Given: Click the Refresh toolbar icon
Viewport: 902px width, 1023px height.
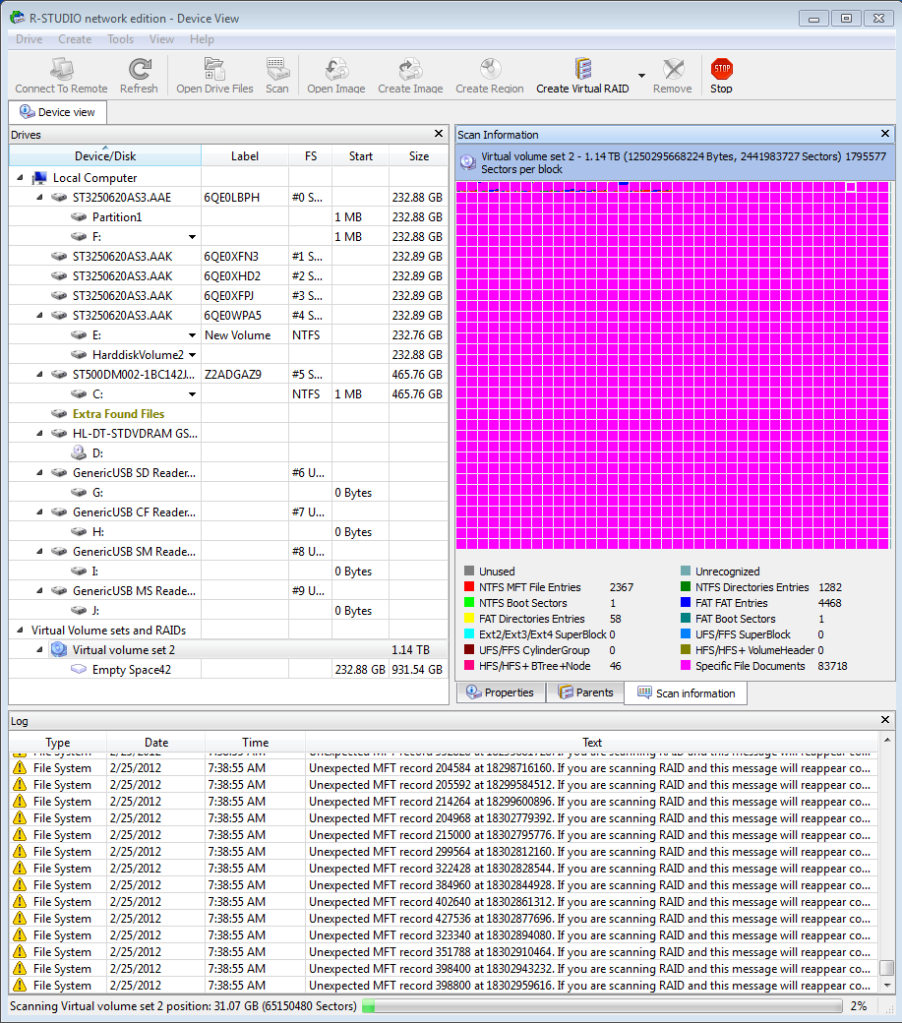Looking at the screenshot, I should [x=139, y=69].
